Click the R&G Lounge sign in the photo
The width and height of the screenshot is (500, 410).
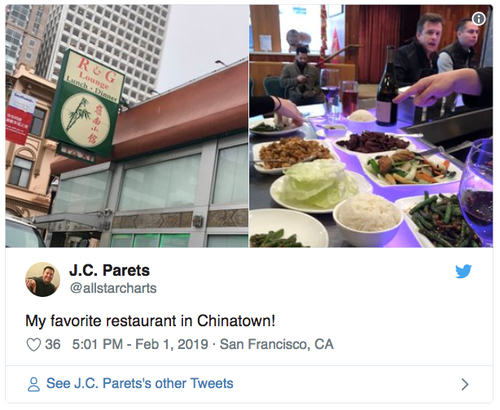(86, 104)
